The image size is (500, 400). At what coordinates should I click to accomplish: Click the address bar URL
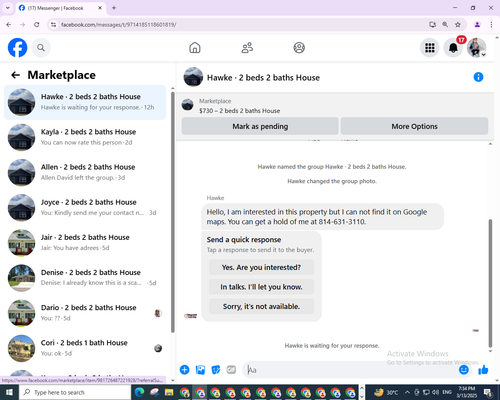(118, 25)
